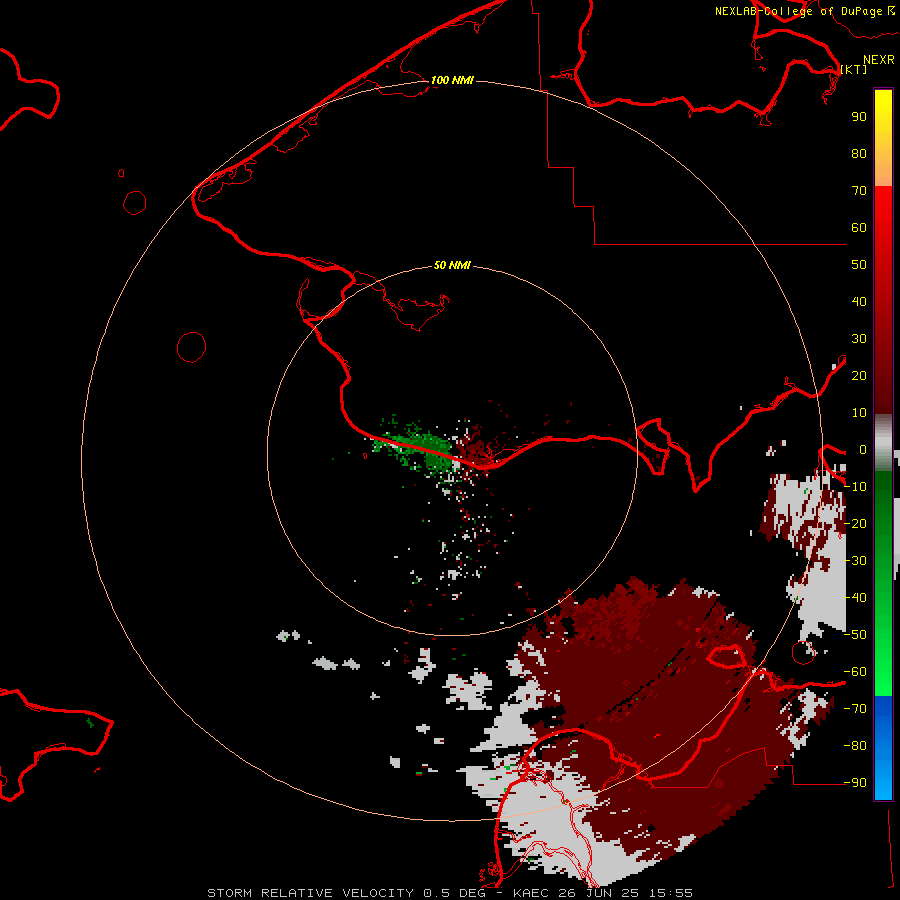Click the positive 90 value on velocity scale
This screenshot has height=900, width=900.
pyautogui.click(x=859, y=117)
